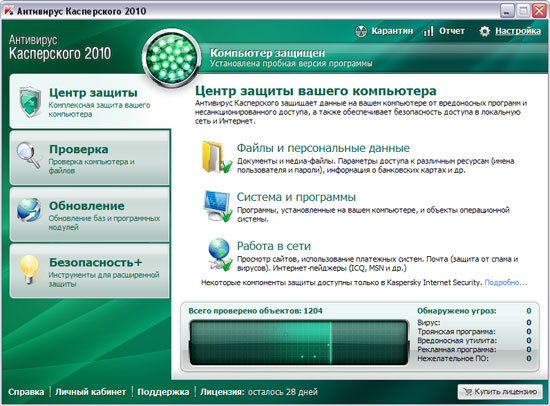550x406 pixels.
Task: Click Лицензия: осталось 28 дней
Action: pyautogui.click(x=259, y=392)
